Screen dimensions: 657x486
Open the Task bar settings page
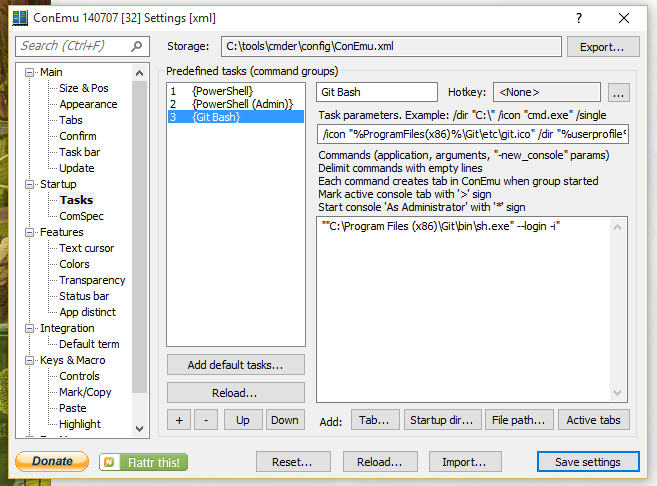pos(80,152)
